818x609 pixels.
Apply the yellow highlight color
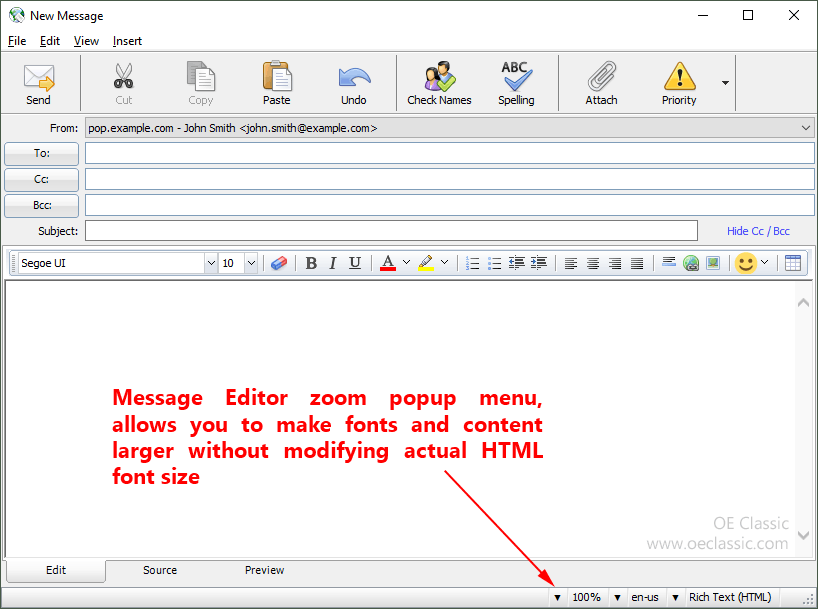point(426,263)
